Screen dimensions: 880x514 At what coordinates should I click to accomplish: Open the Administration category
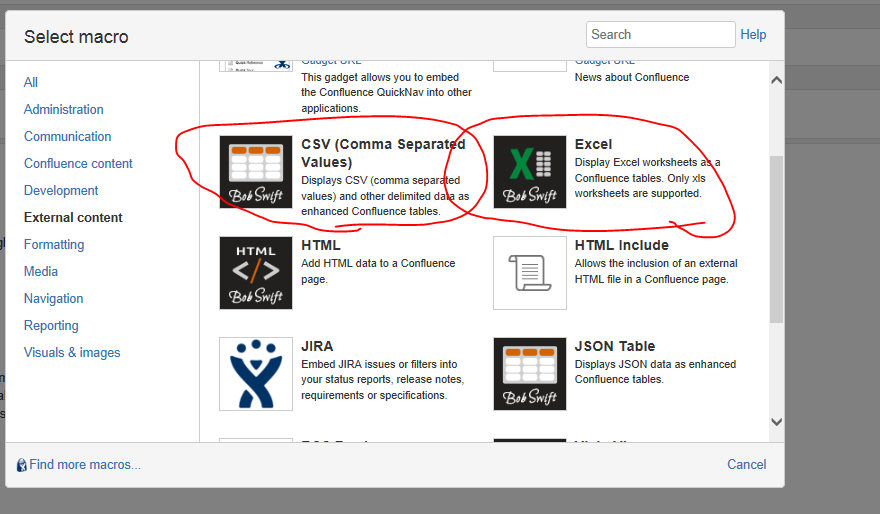coord(63,109)
